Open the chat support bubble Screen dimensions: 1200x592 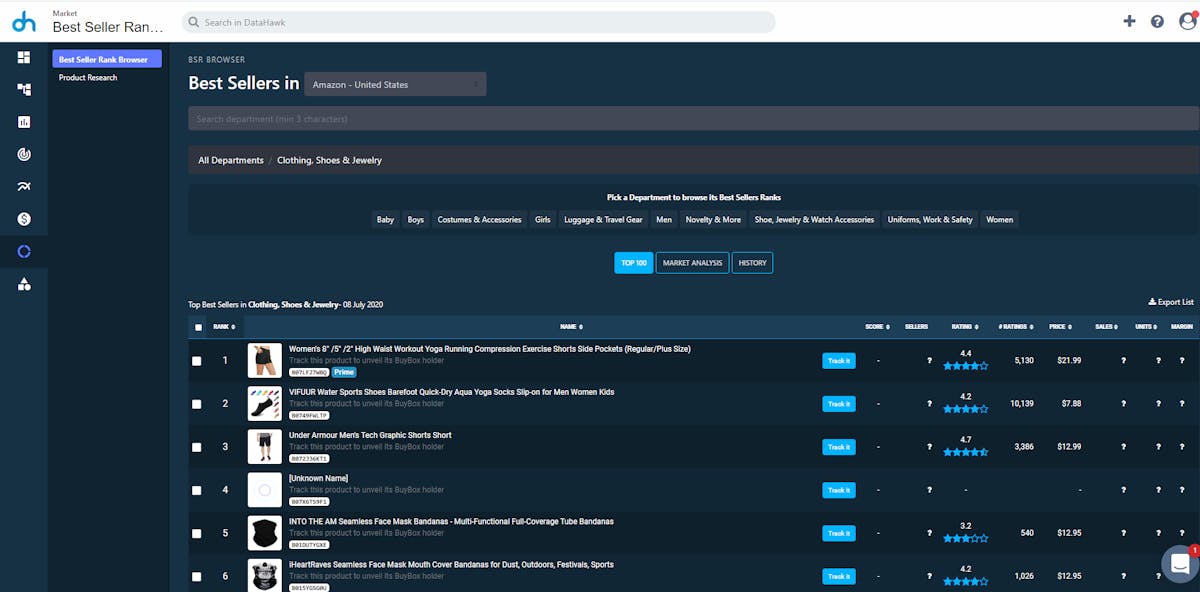1180,563
